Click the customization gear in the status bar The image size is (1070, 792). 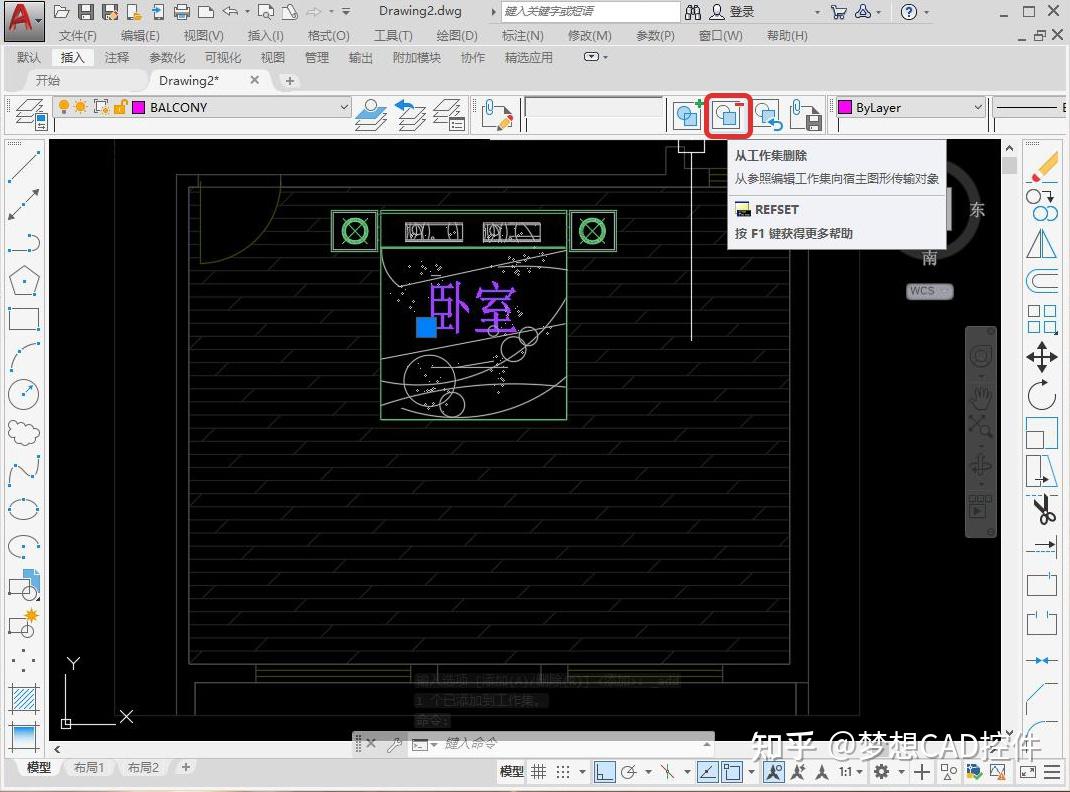coord(882,772)
